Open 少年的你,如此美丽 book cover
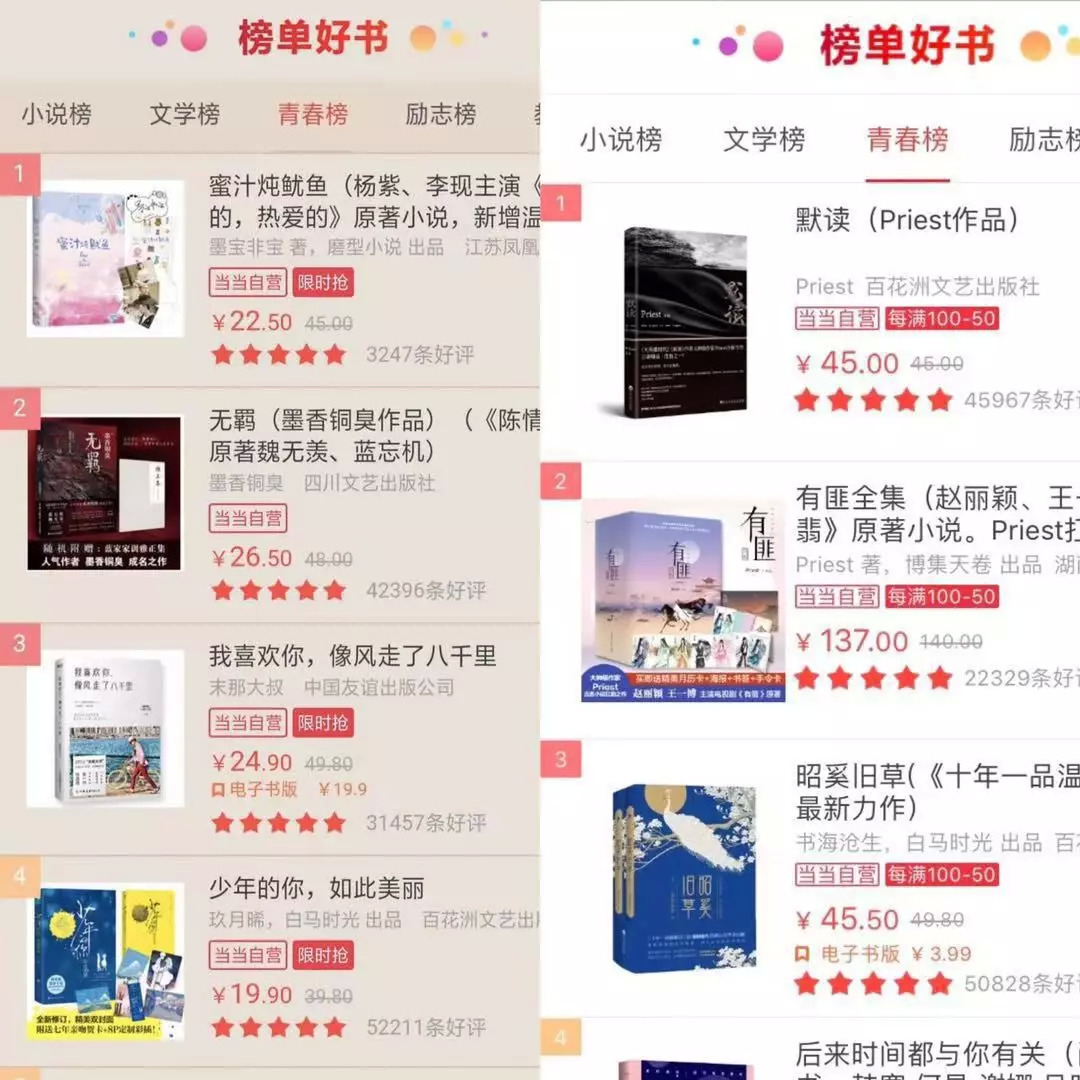1080x1080 pixels. (x=105, y=962)
